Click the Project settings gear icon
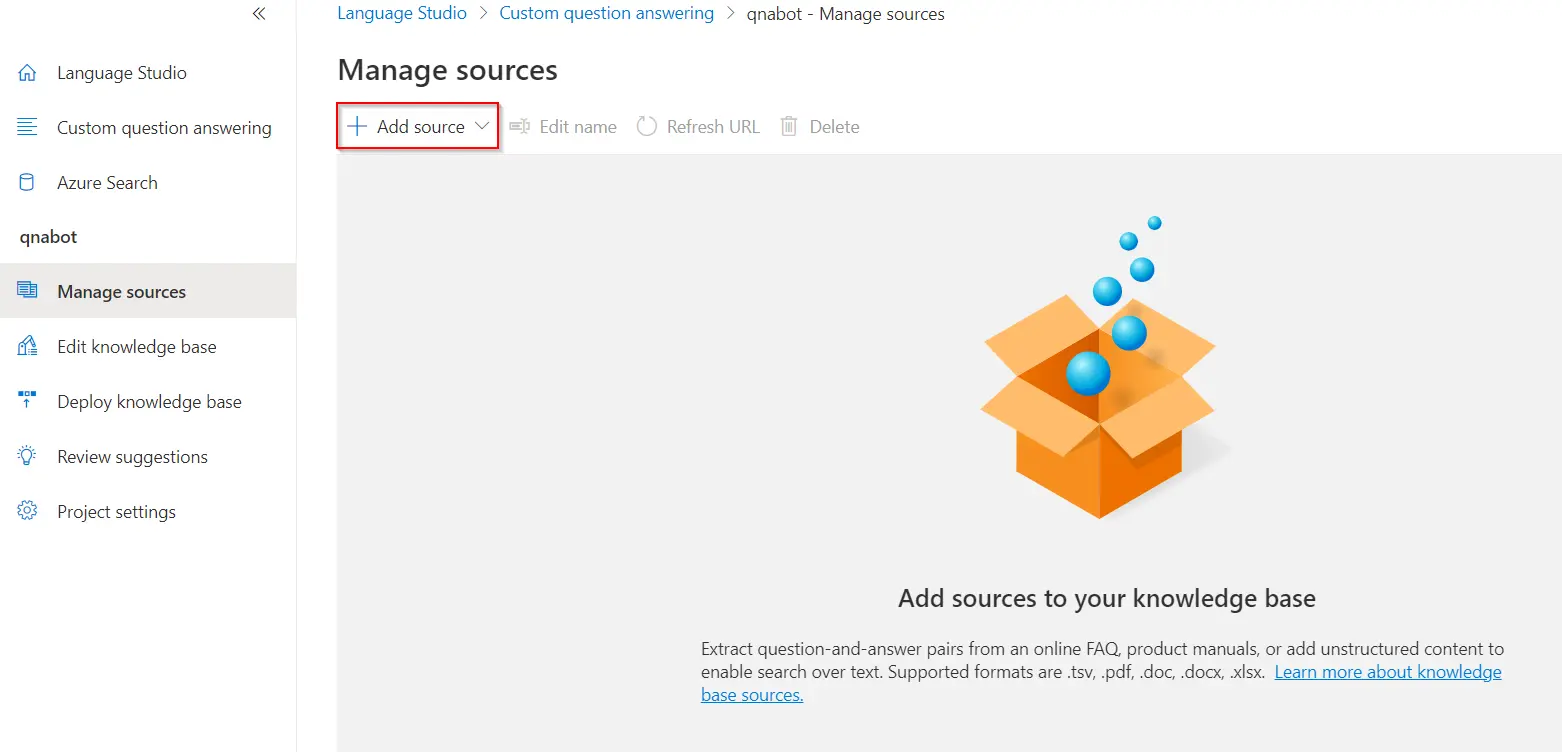Image resolution: width=1562 pixels, height=752 pixels. tap(28, 512)
